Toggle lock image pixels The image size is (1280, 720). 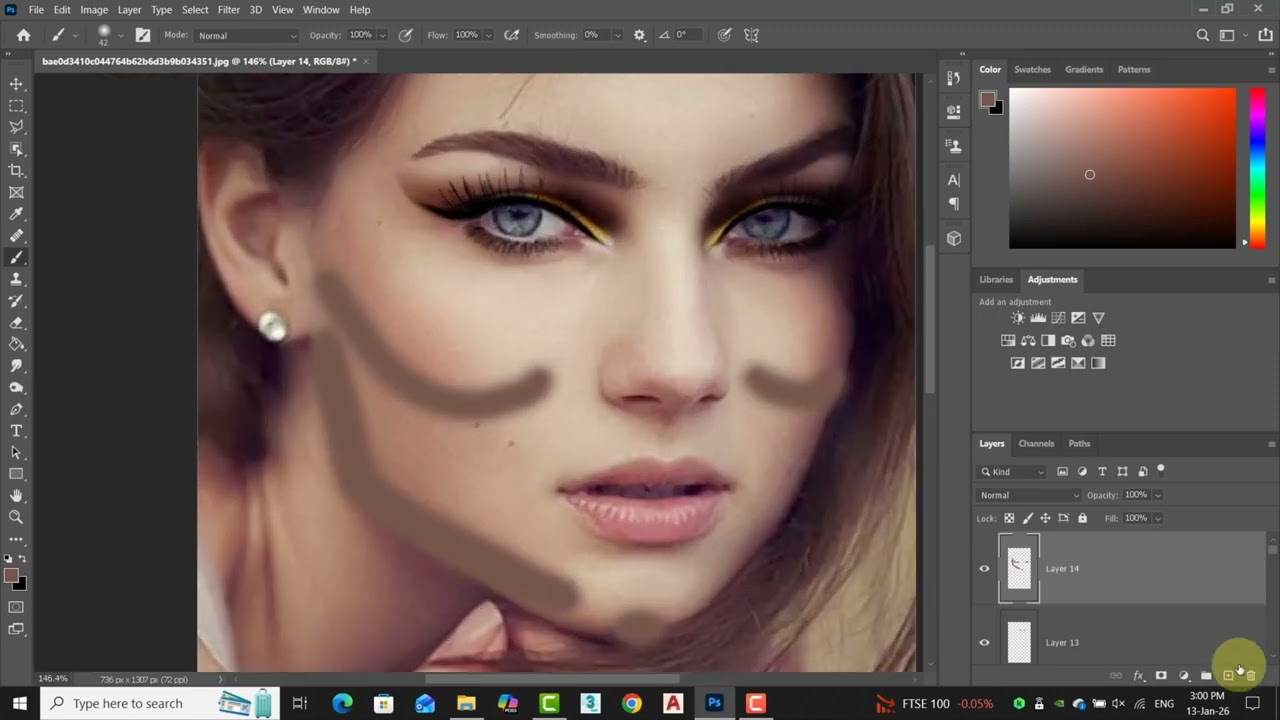(1027, 518)
